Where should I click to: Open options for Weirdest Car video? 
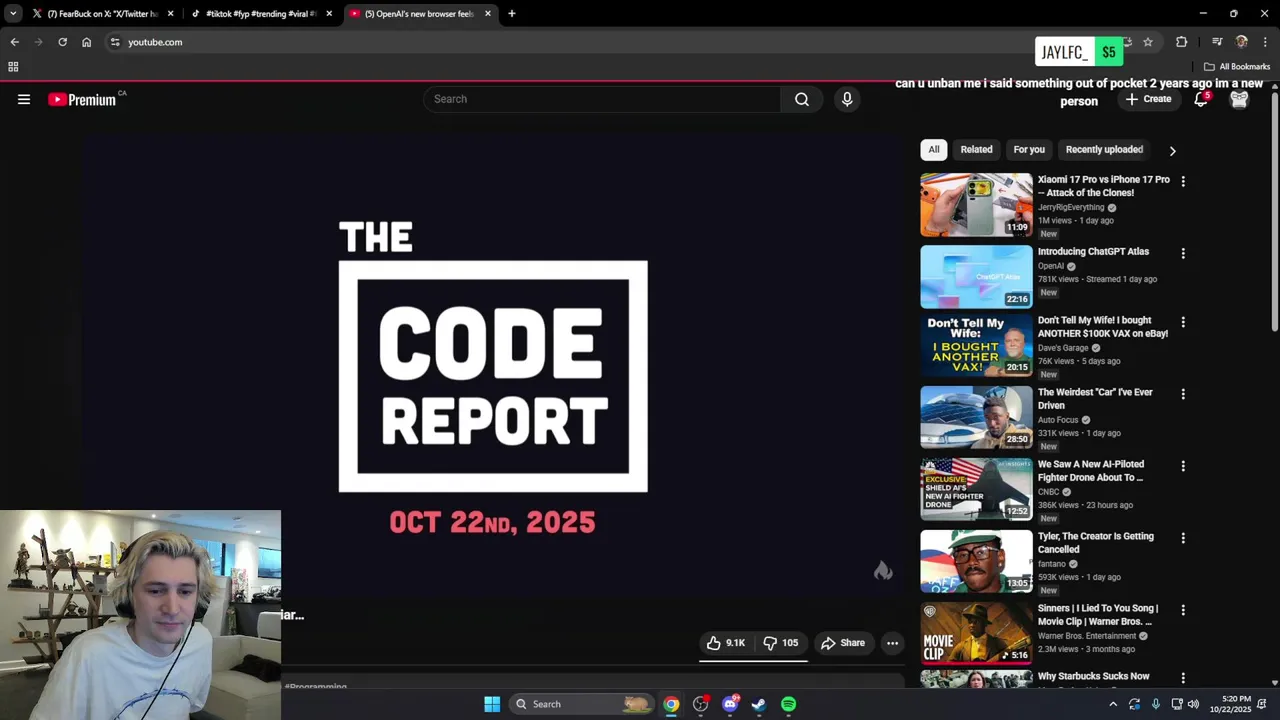[x=1183, y=394]
